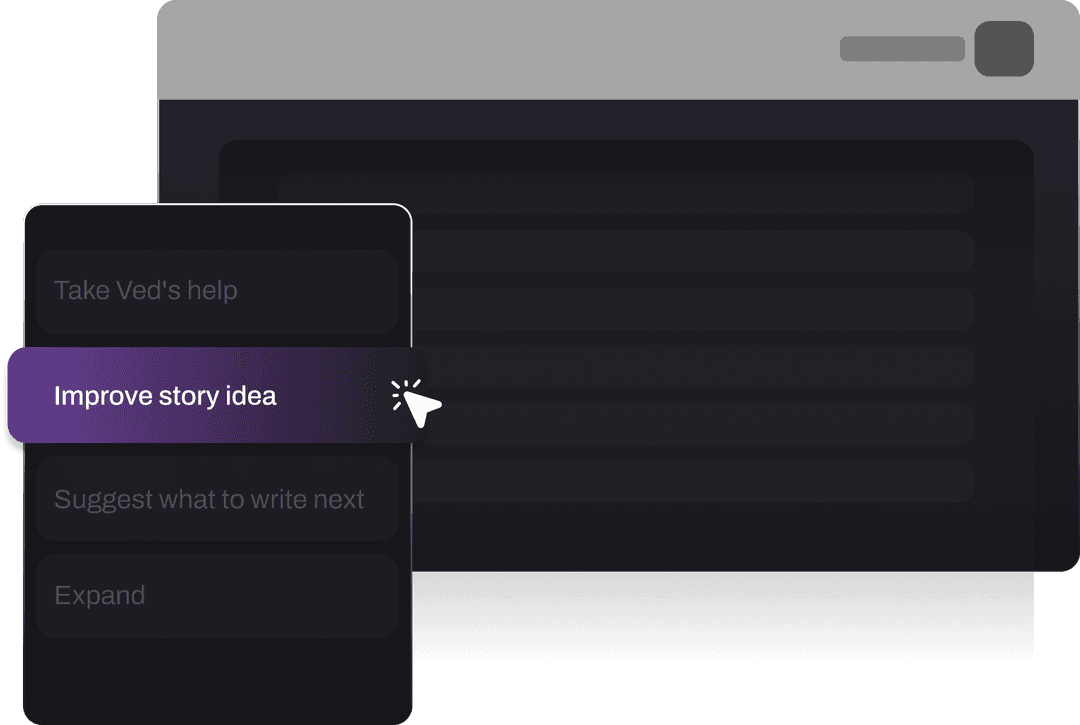
Task: Select the gray pill placeholder in title bar
Action: (902, 49)
